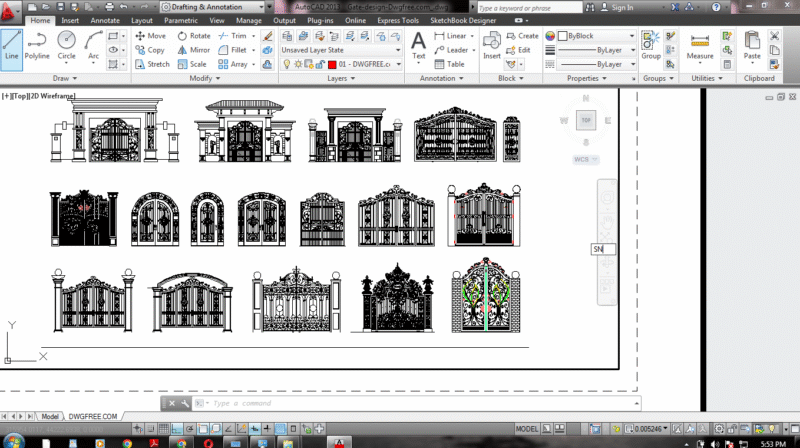Pick the Arc tool
Image resolution: width=800 pixels, height=448 pixels.
click(93, 49)
